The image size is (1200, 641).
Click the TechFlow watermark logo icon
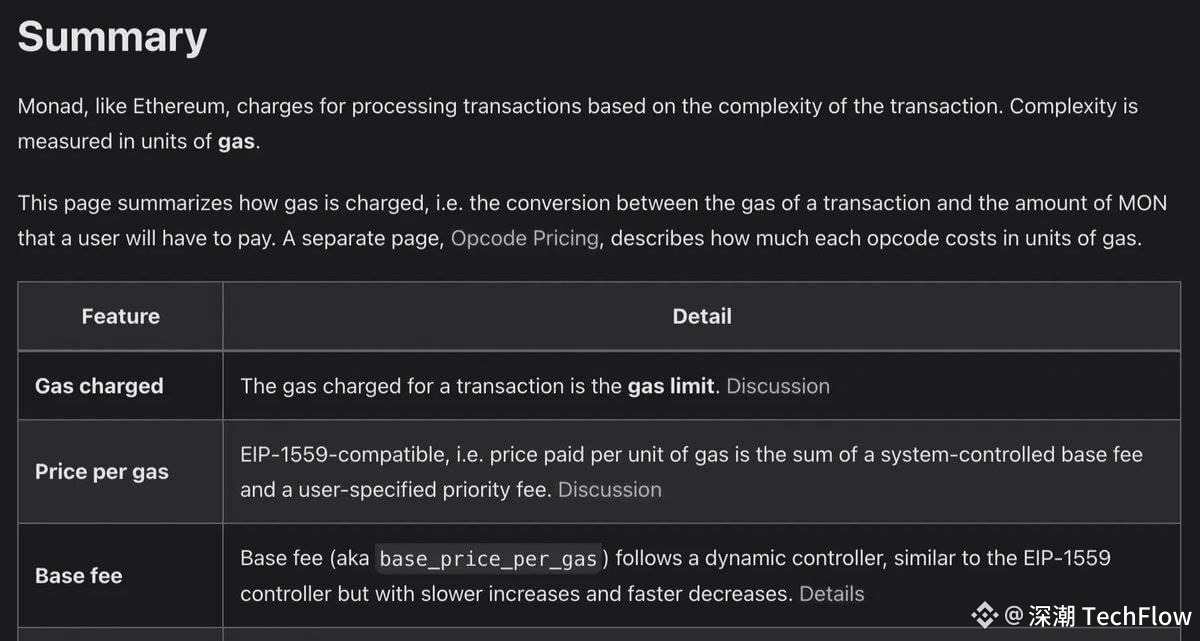pos(984,613)
